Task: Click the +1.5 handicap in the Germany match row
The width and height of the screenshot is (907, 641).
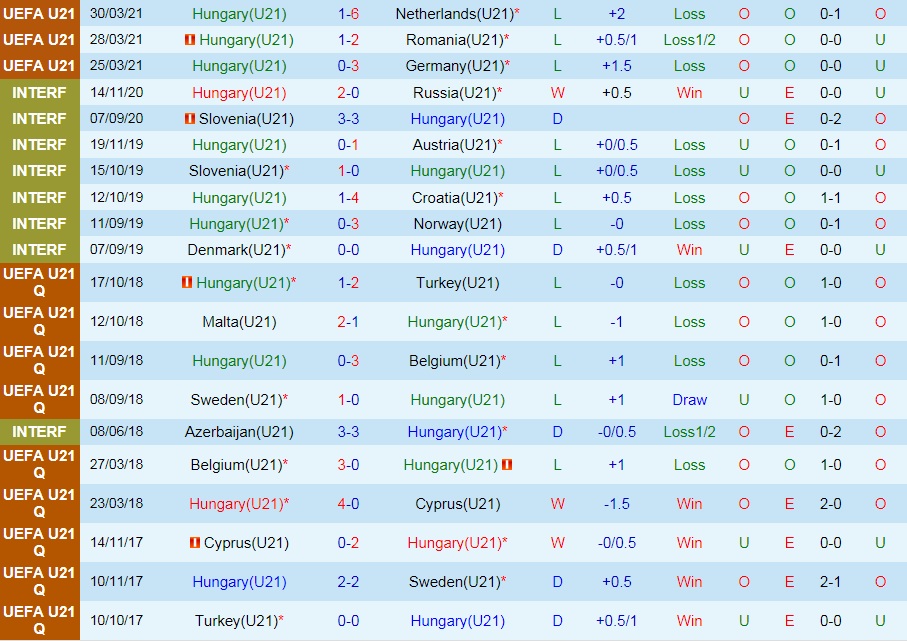Action: click(x=617, y=66)
